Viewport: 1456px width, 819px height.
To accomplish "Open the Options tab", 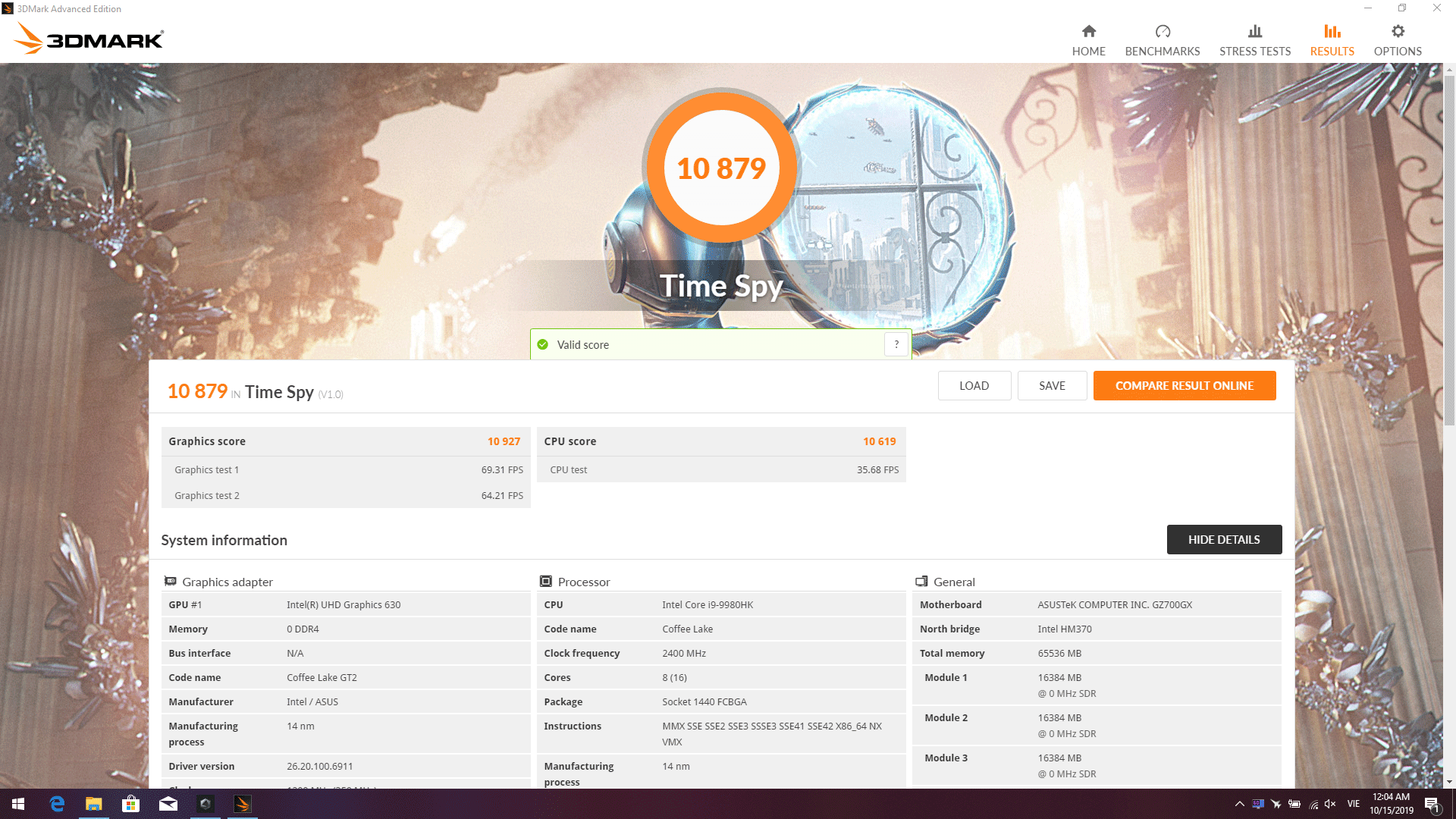I will tap(1397, 40).
